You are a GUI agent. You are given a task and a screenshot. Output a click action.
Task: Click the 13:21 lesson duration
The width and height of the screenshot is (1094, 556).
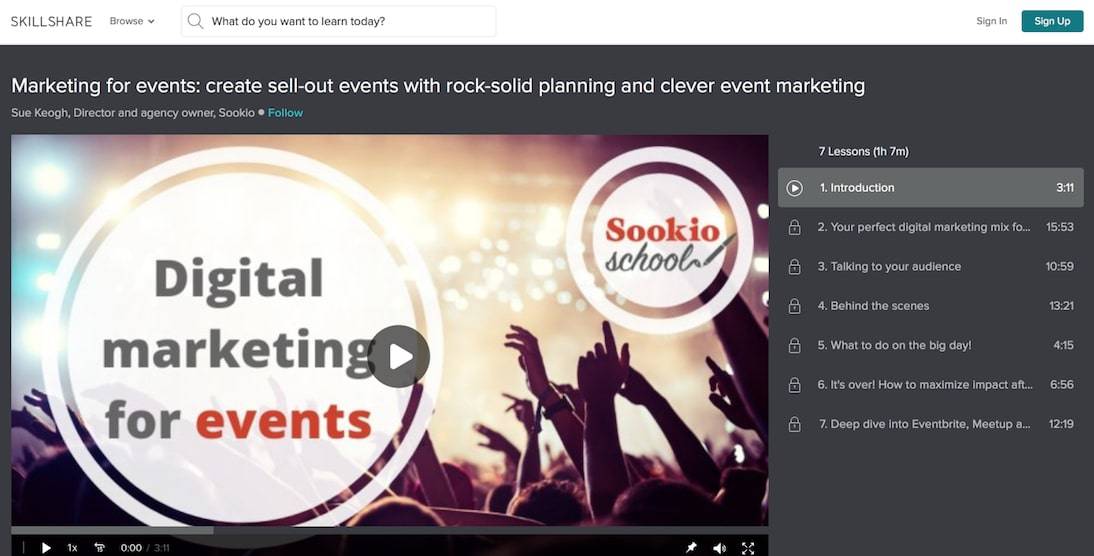click(x=1061, y=306)
